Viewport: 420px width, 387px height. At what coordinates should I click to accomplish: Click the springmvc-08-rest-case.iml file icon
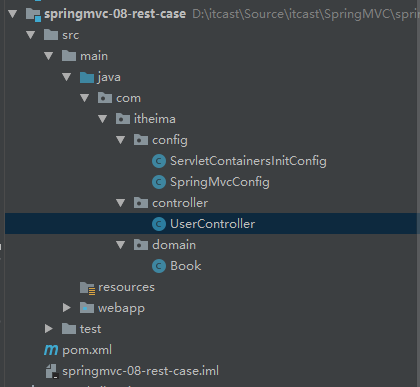[52, 371]
